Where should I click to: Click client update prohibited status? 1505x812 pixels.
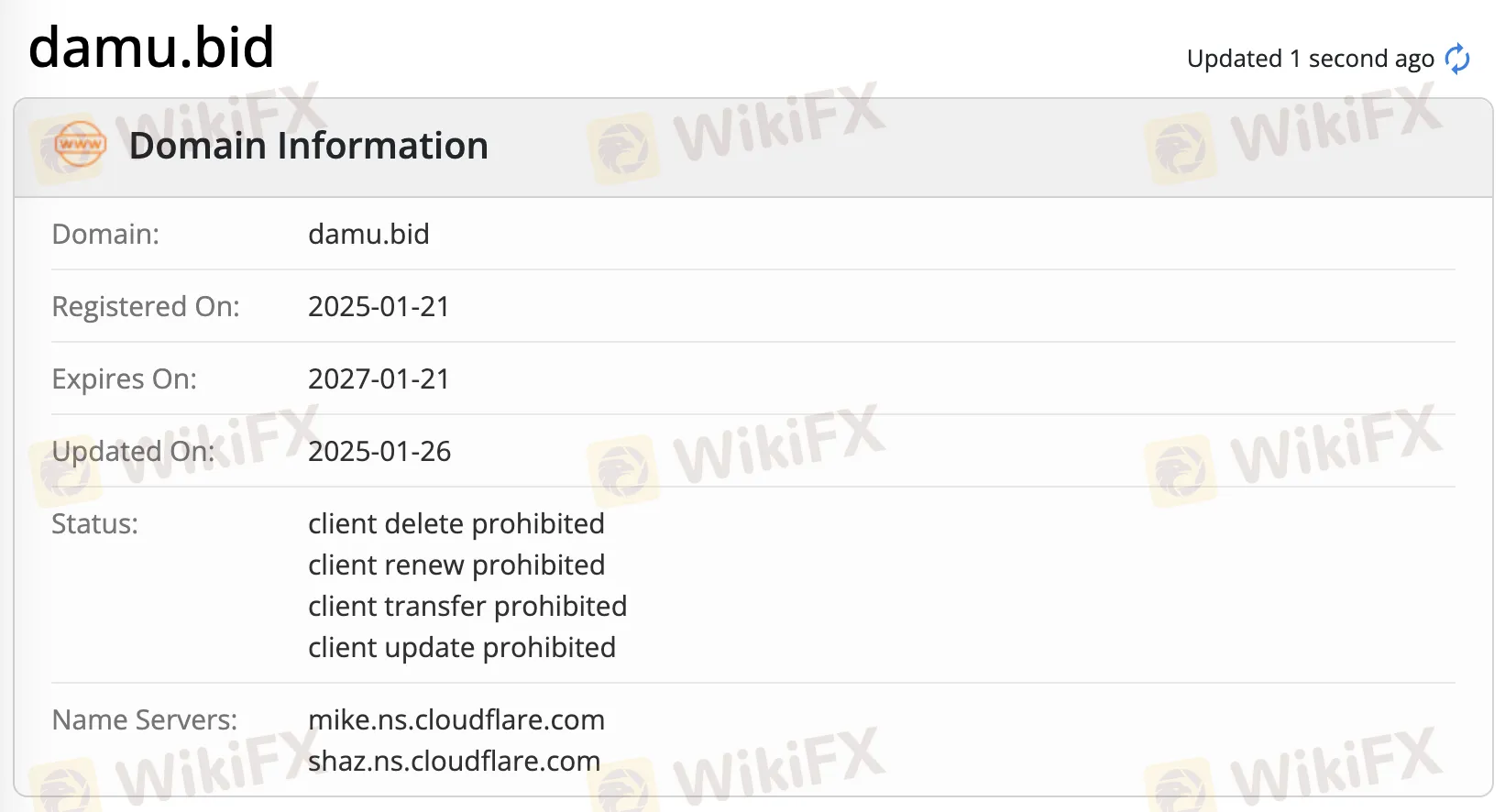[462, 647]
